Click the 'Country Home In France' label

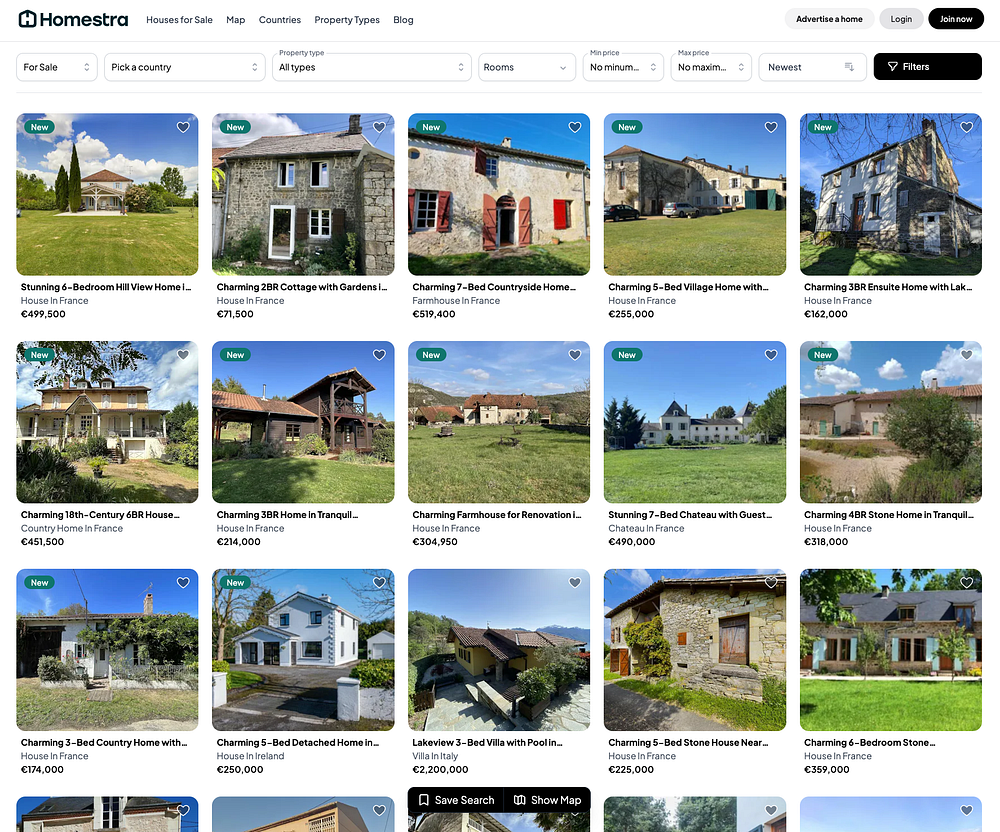[71, 529]
